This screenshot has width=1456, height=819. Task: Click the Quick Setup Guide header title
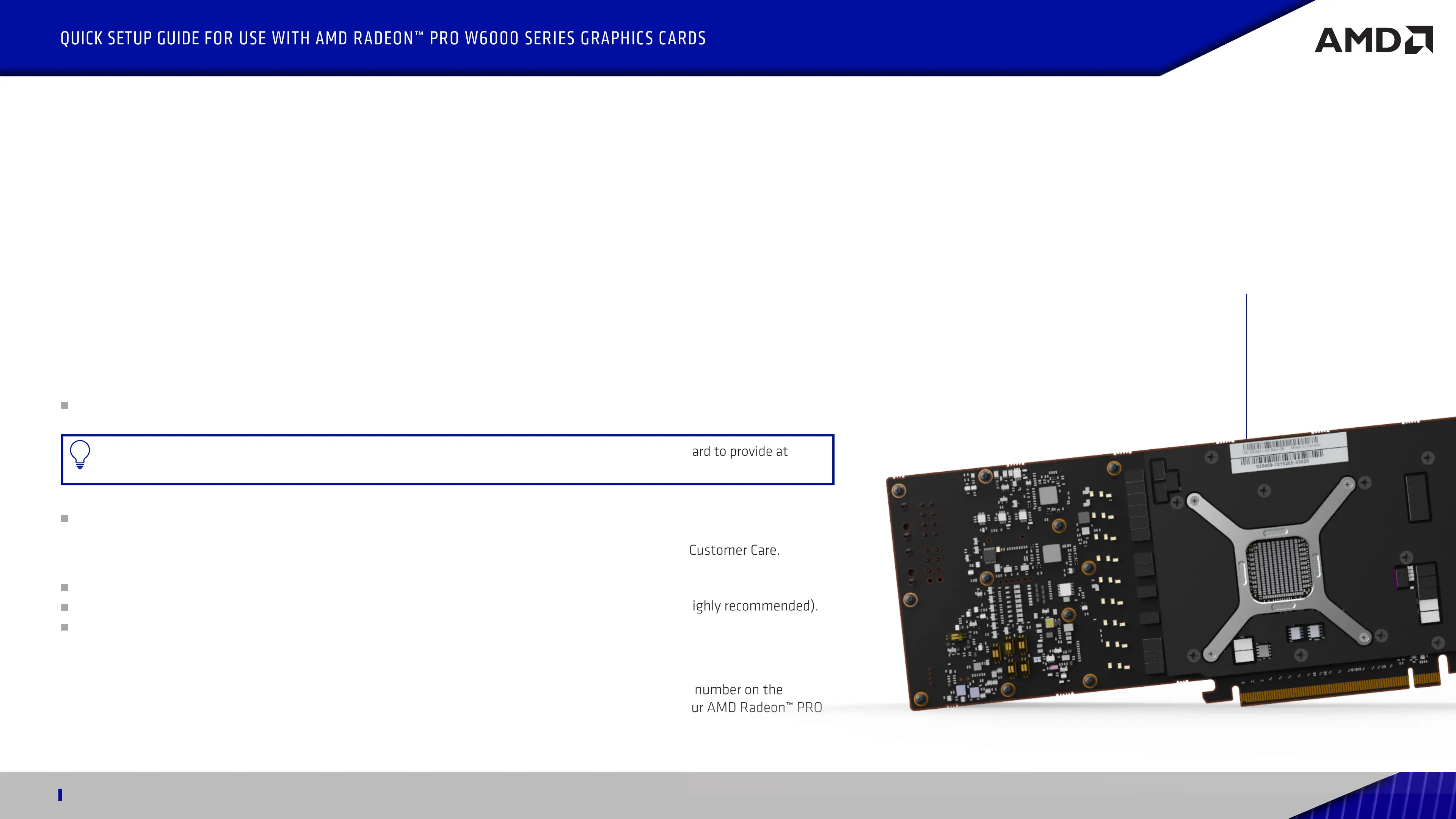tap(383, 38)
